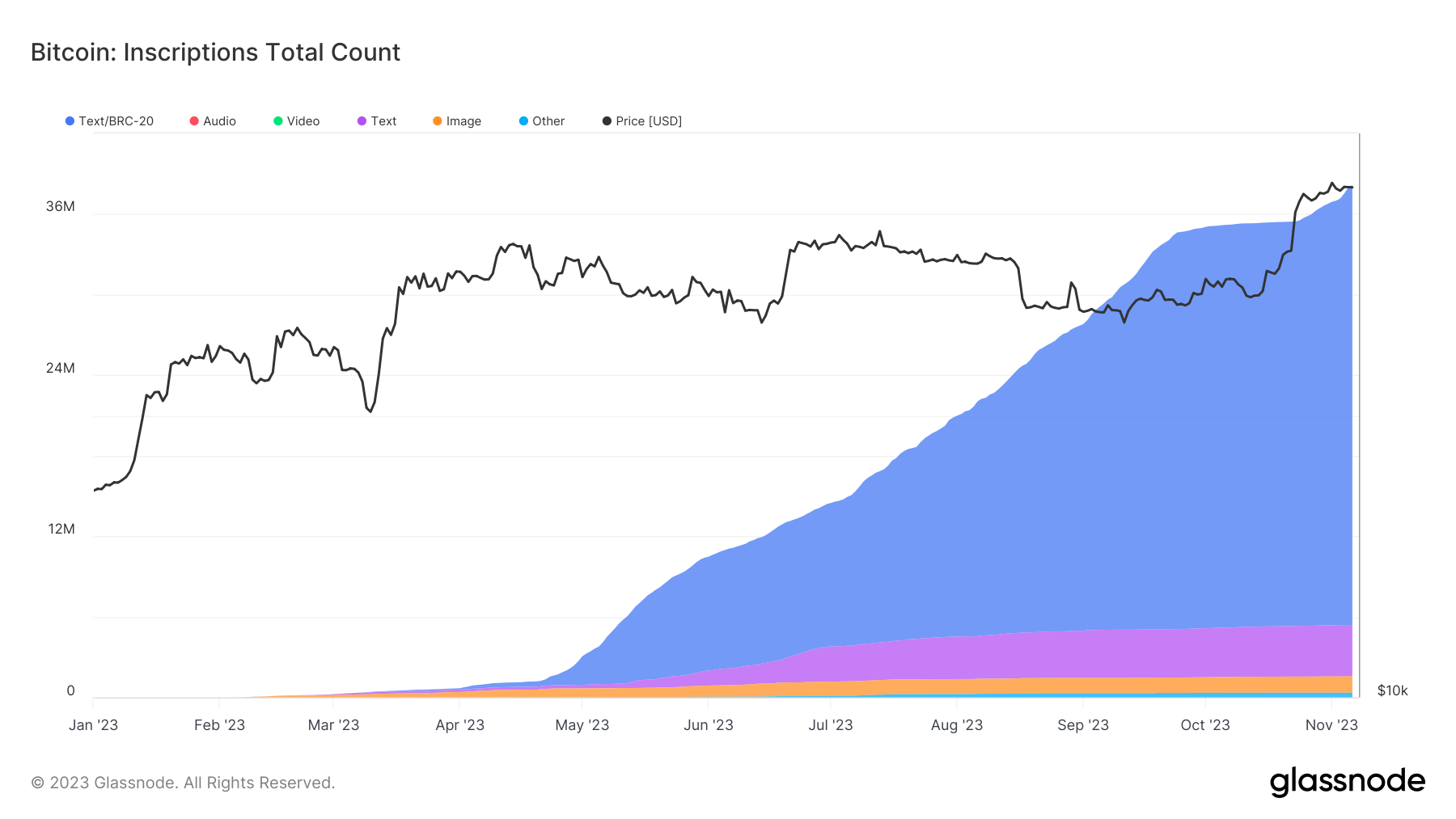Hide the Video series via its label
The width and height of the screenshot is (1456, 819).
point(303,121)
